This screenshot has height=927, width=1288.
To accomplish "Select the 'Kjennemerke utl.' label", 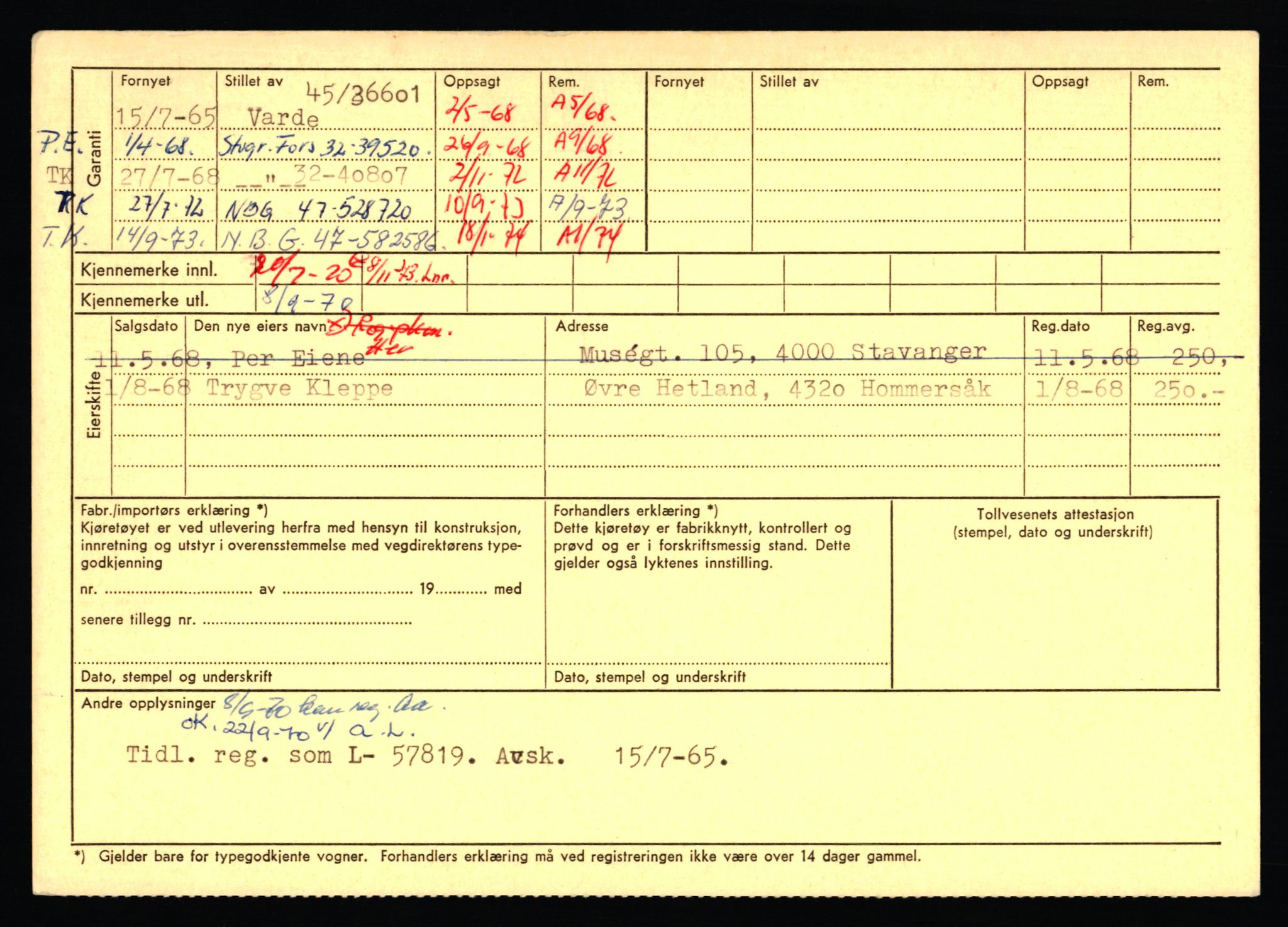I will click(x=144, y=301).
